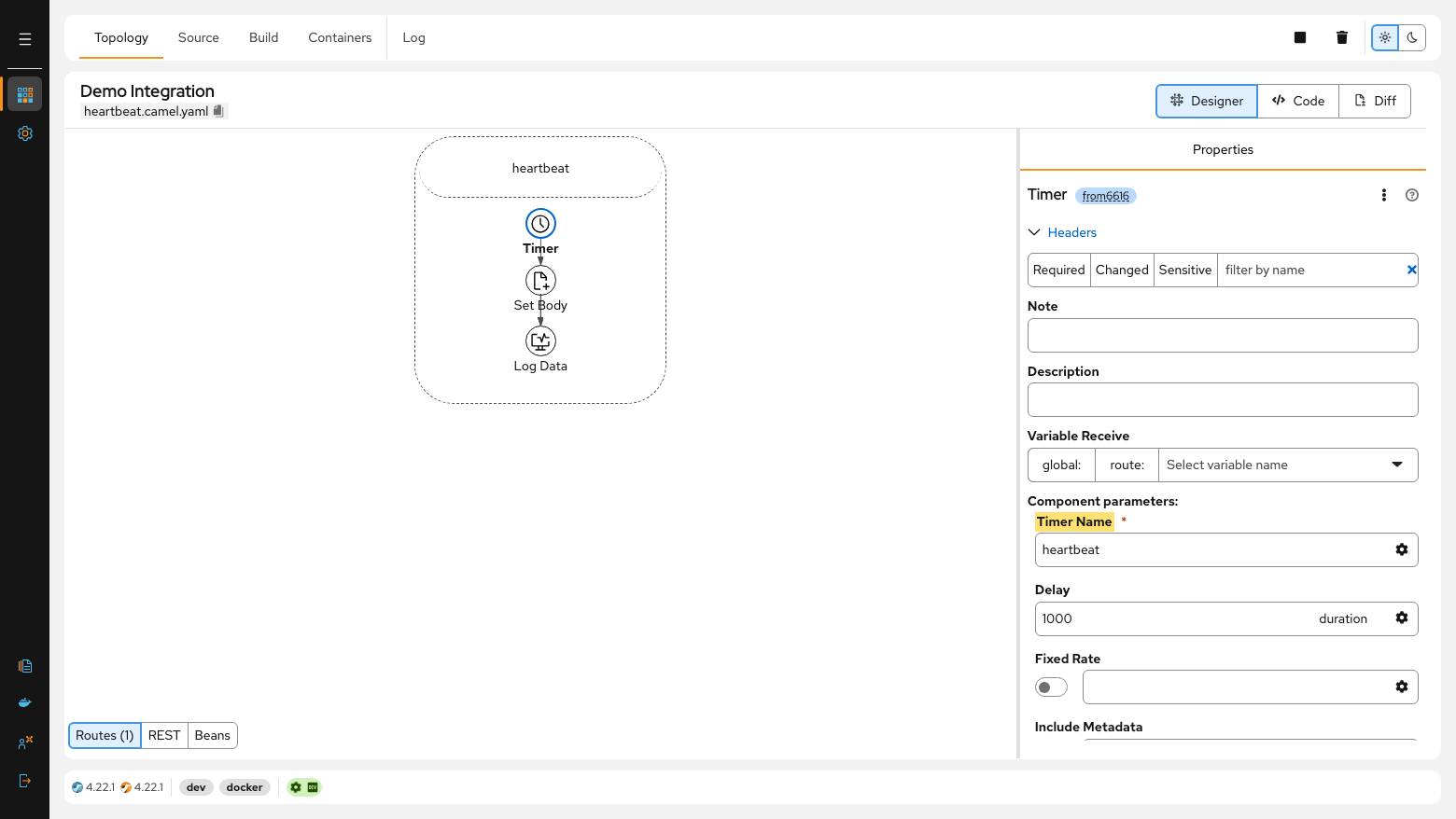
Task: Switch to light theme
Action: point(1385,37)
